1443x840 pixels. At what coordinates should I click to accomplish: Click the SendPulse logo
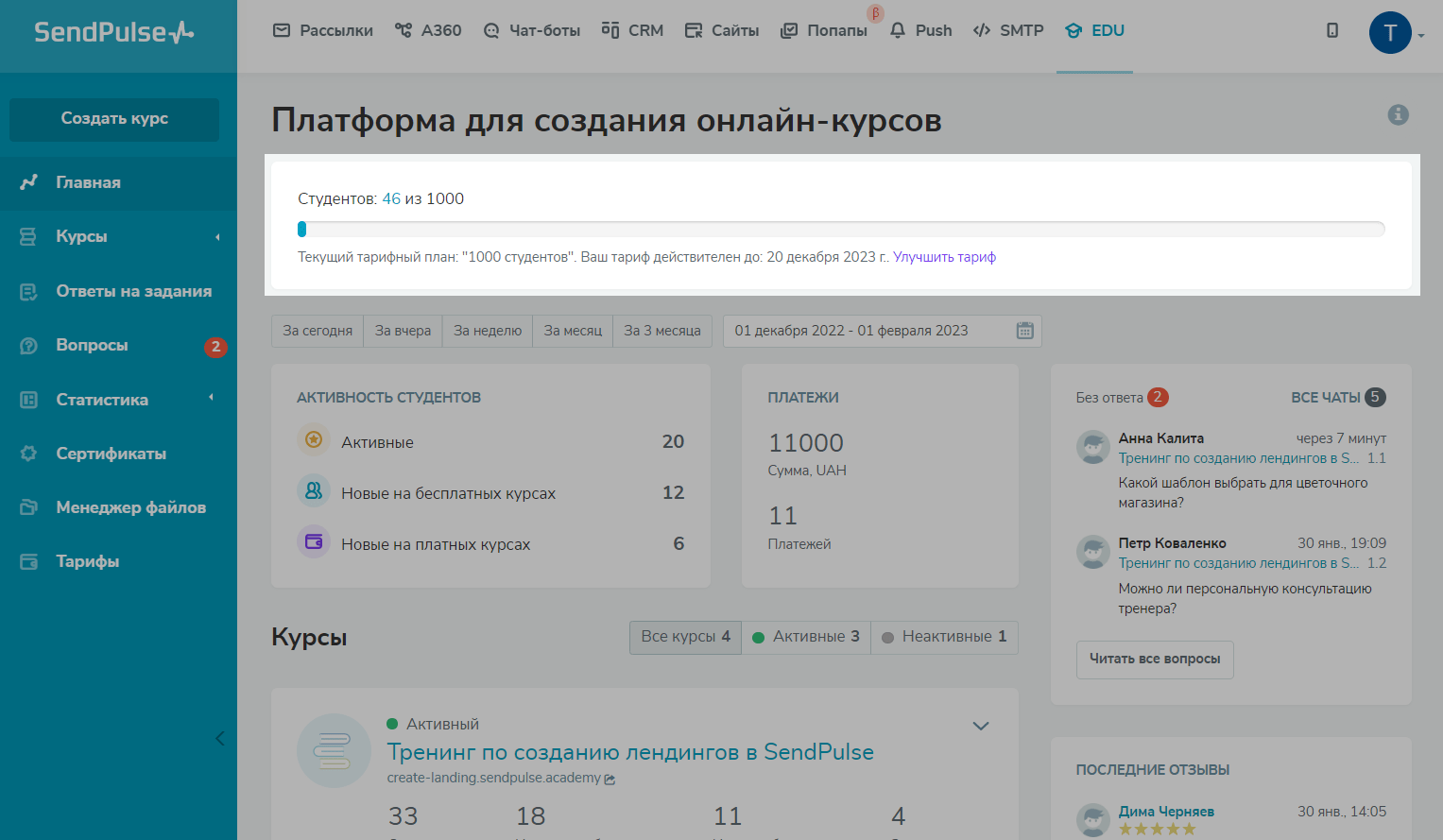pos(114,32)
